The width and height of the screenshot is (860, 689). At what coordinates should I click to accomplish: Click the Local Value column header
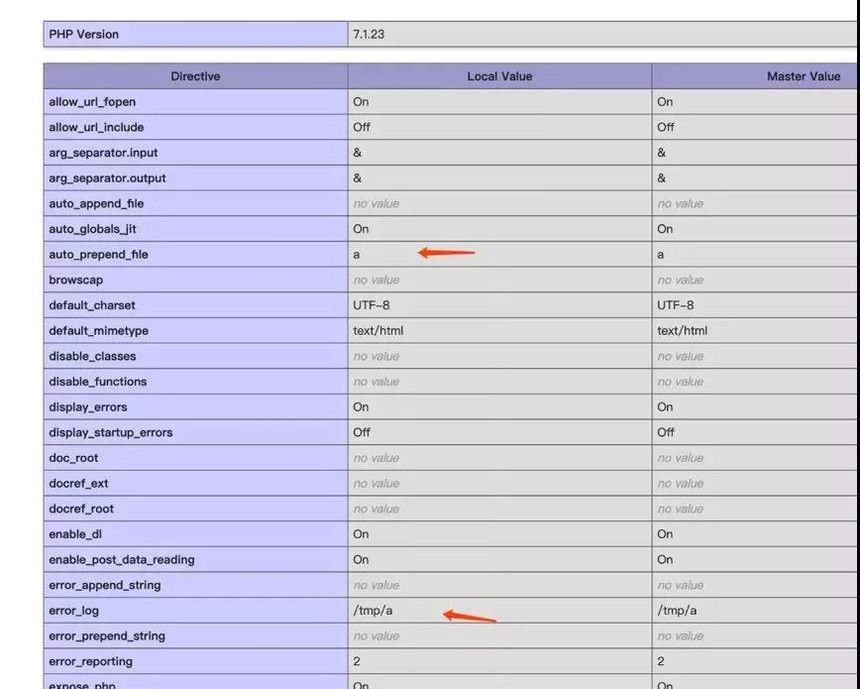pyautogui.click(x=499, y=76)
